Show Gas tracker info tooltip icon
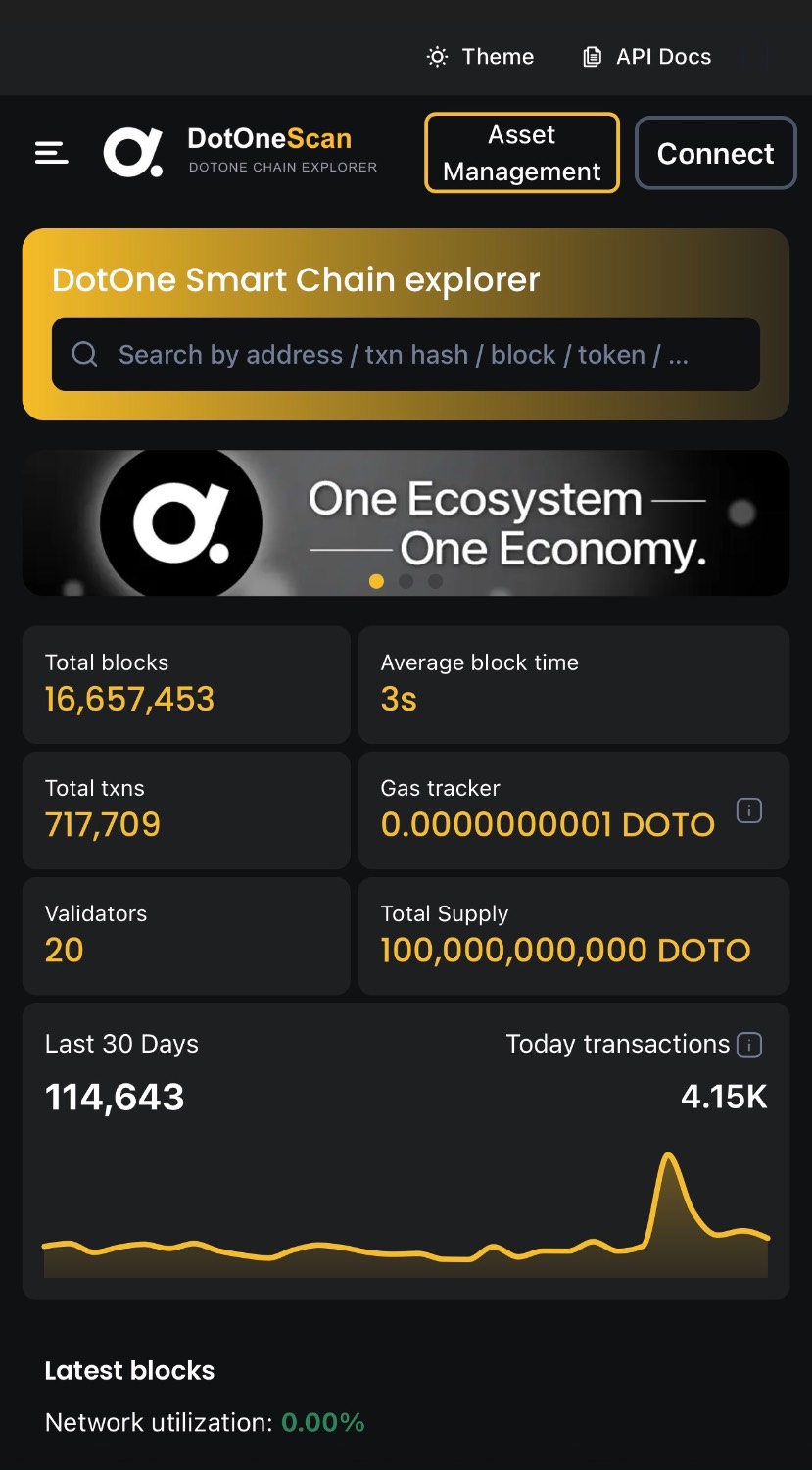The height and width of the screenshot is (1470, 812). tap(749, 810)
